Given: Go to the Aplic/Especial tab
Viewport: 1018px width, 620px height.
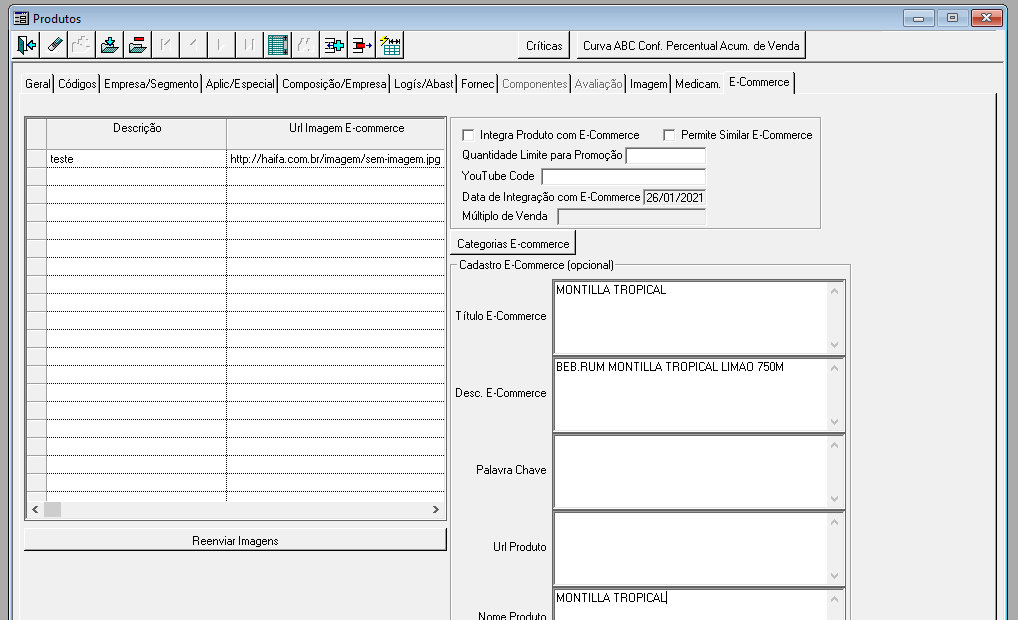Looking at the screenshot, I should [x=240, y=84].
